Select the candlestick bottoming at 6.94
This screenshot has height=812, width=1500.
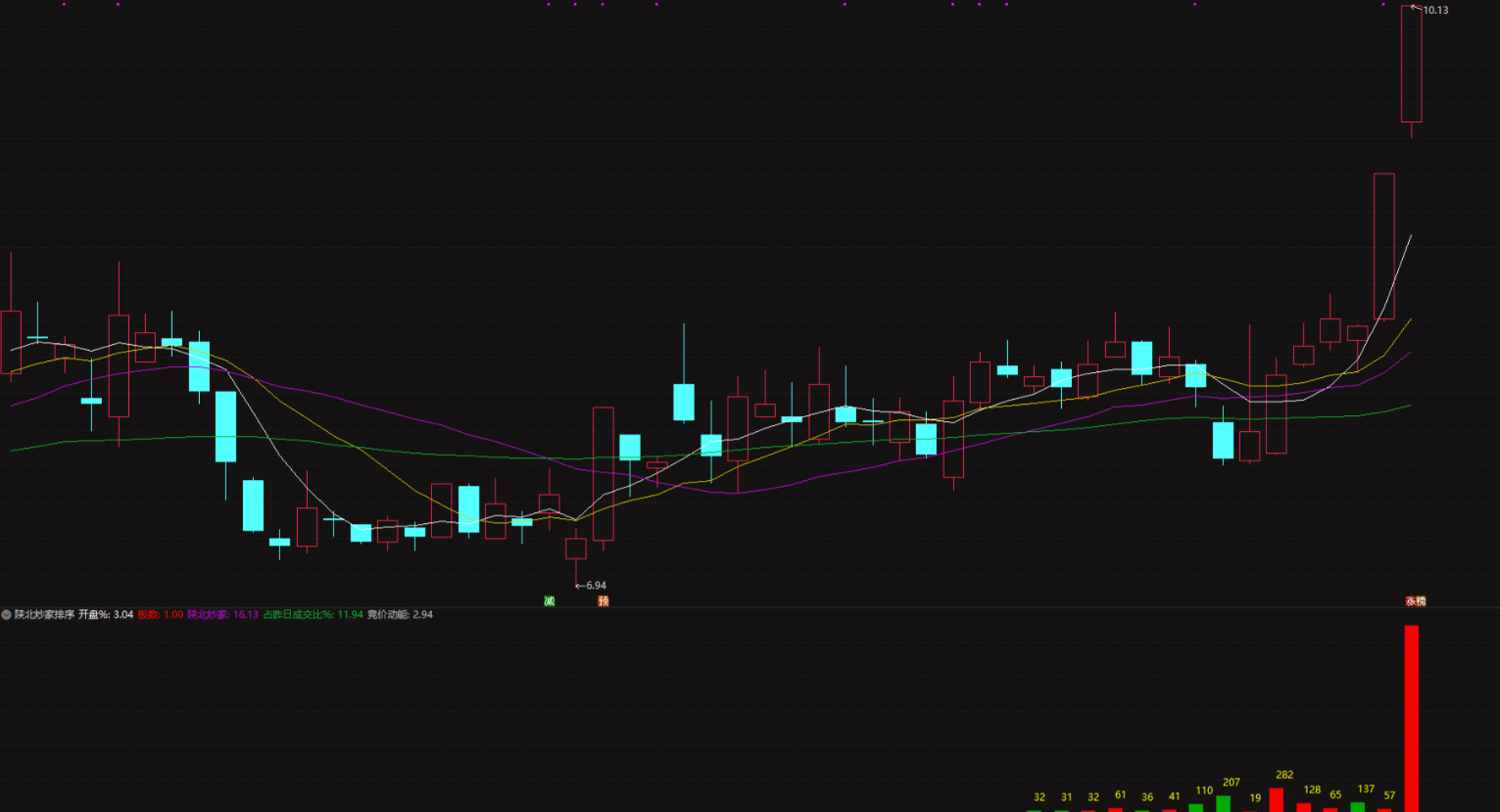click(576, 549)
